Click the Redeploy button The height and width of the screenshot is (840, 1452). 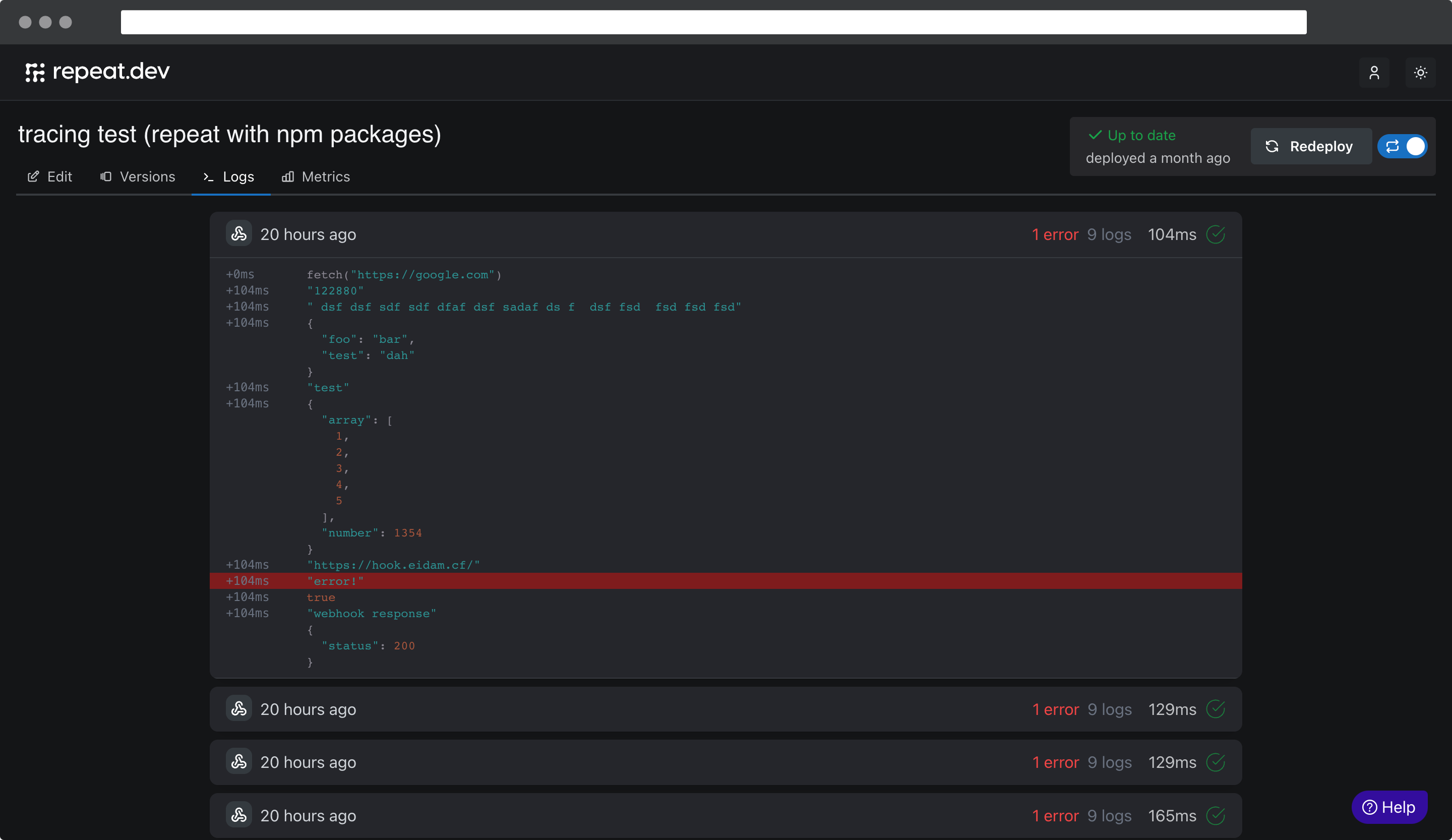coord(1310,146)
